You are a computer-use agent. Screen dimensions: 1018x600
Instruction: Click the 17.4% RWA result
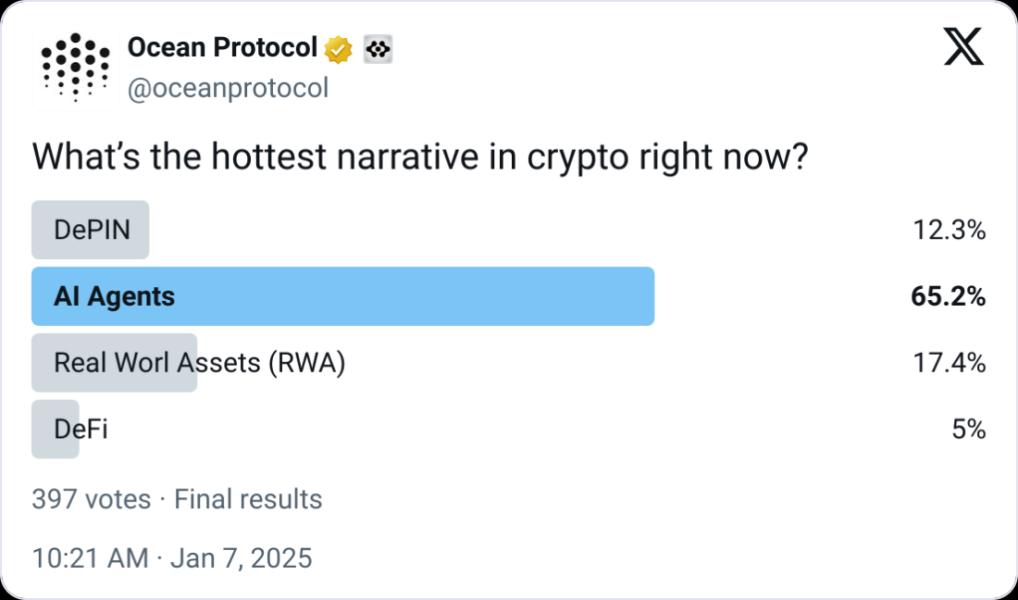point(949,362)
